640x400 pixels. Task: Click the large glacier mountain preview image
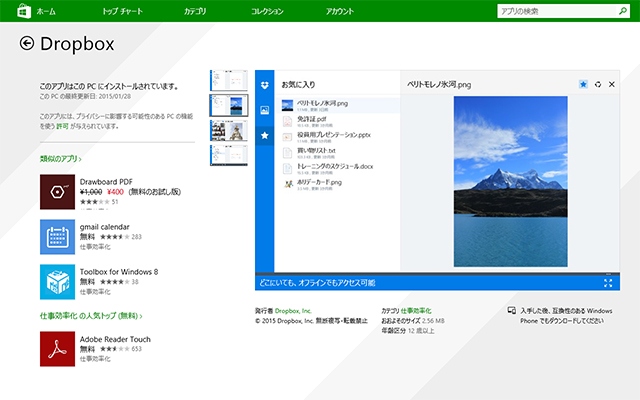click(511, 181)
